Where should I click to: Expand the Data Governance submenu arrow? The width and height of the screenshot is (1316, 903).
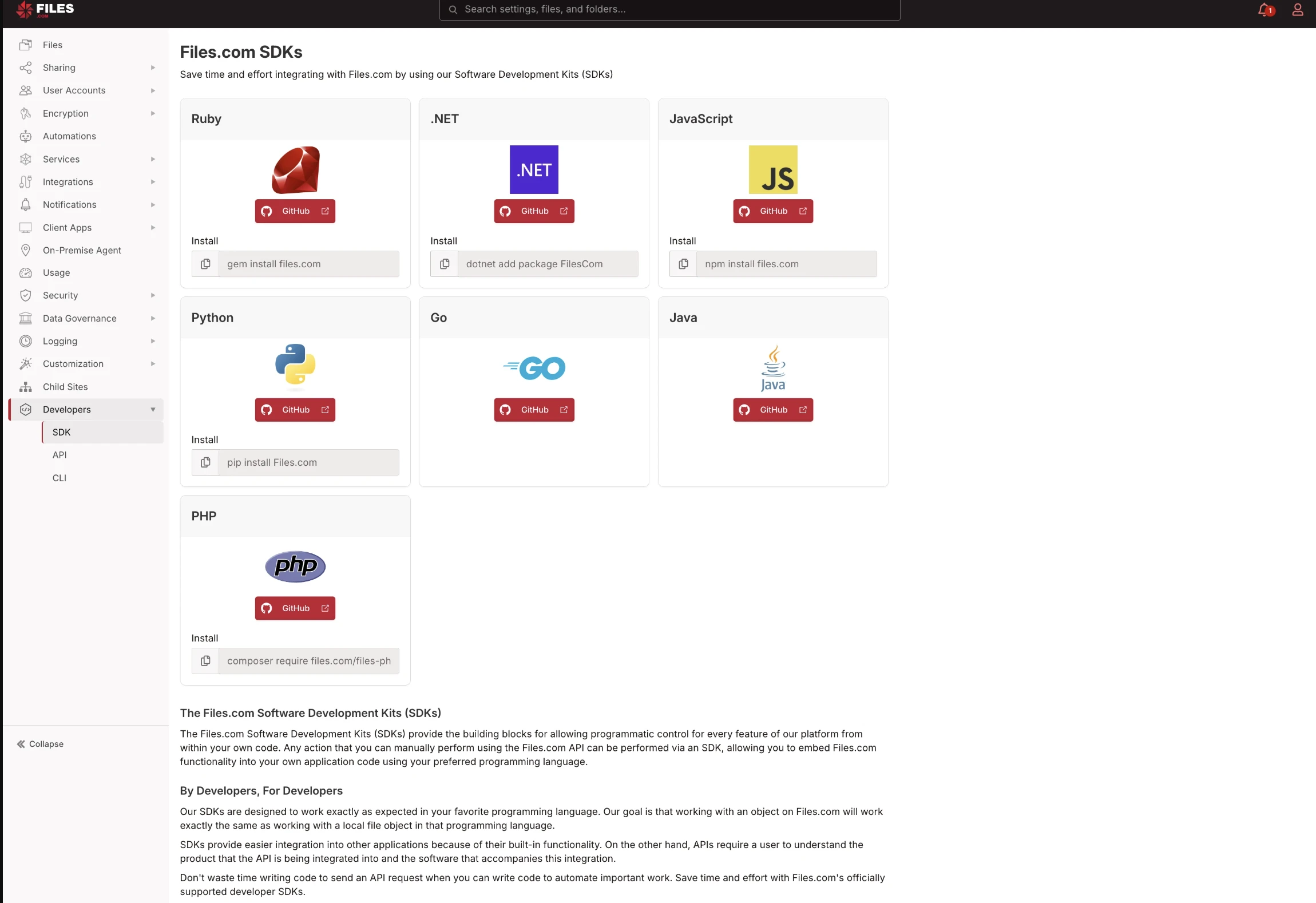point(153,318)
